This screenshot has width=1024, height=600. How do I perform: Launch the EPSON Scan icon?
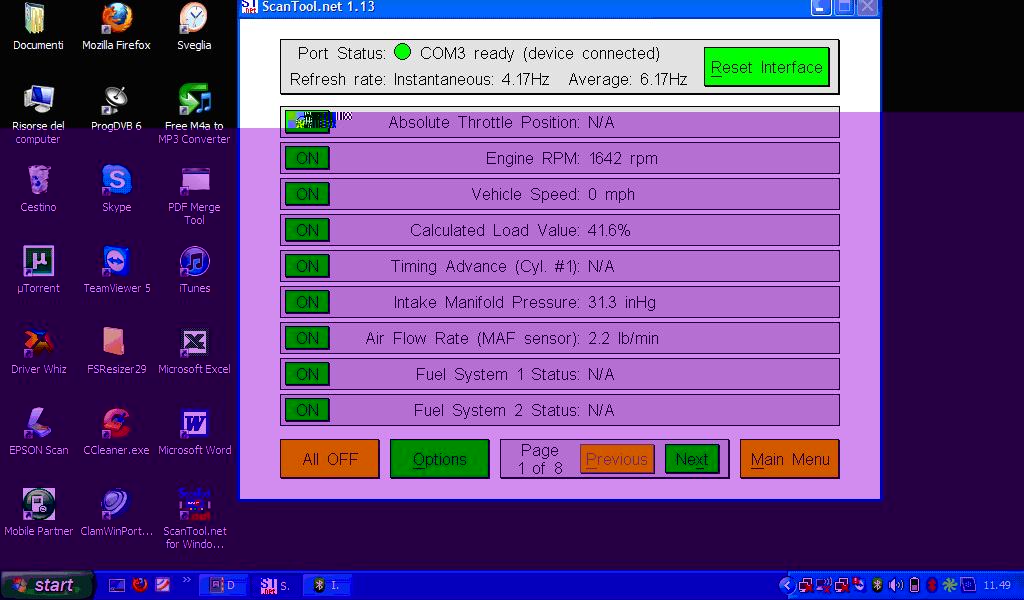pos(38,432)
